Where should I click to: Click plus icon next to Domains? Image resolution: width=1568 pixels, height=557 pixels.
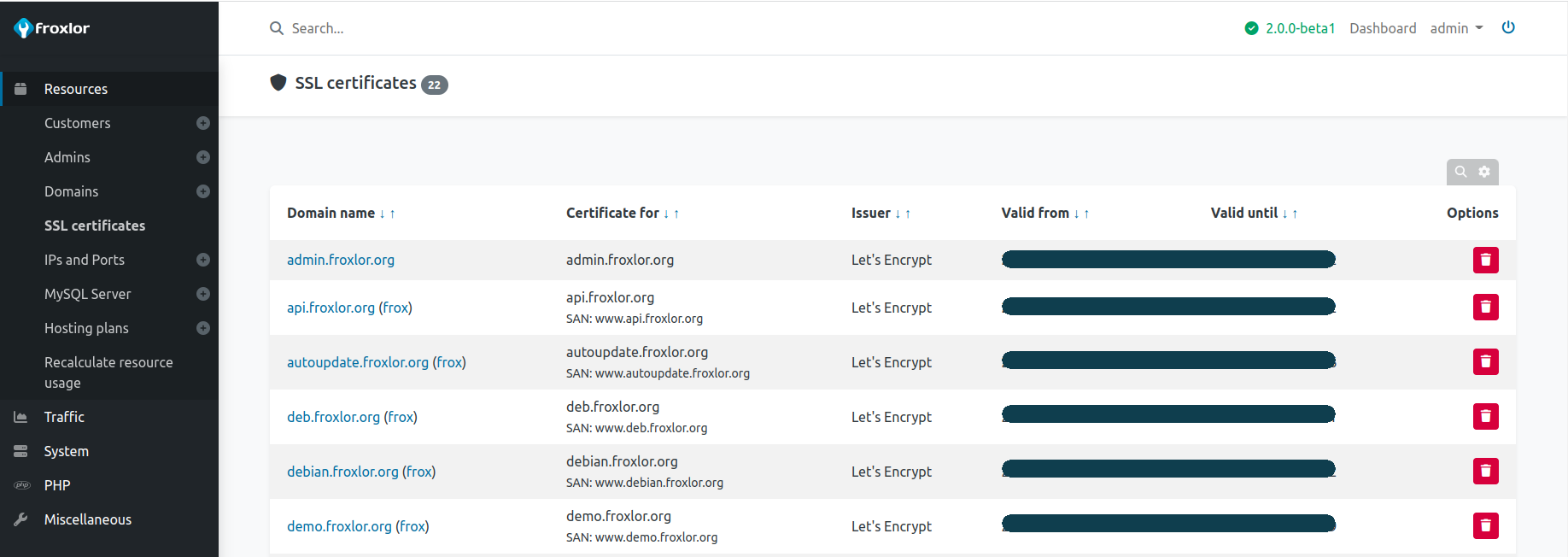203,191
